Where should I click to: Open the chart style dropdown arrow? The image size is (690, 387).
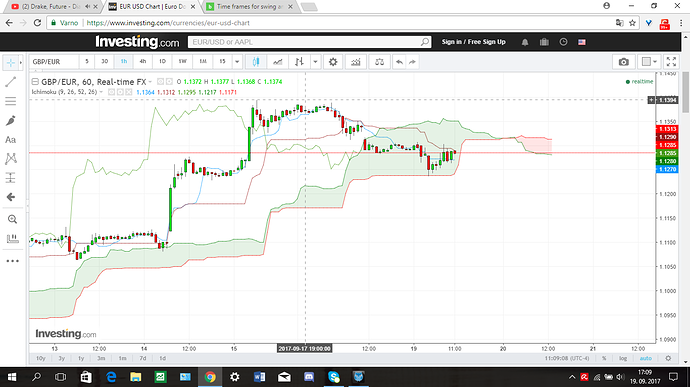(316, 62)
